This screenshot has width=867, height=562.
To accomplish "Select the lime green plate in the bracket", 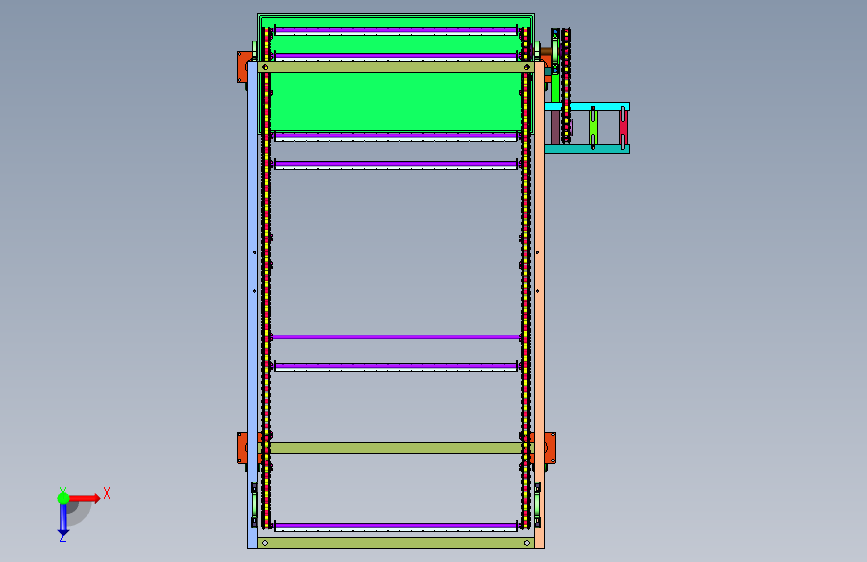I will click(x=593, y=128).
